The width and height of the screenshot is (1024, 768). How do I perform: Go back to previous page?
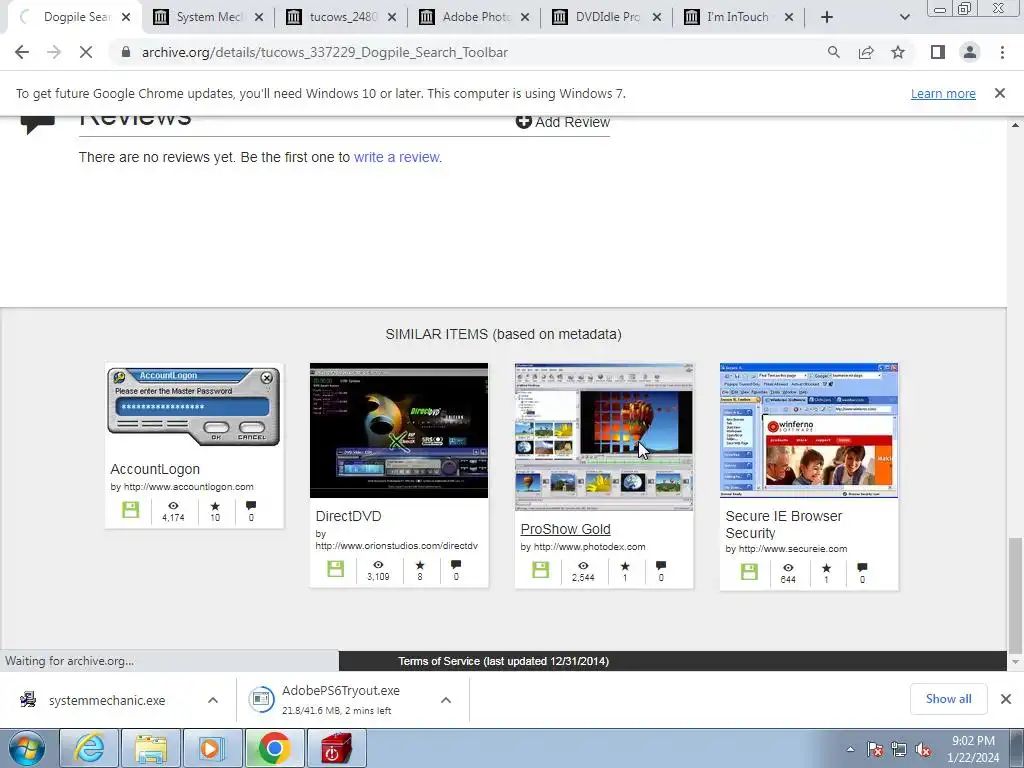pyautogui.click(x=22, y=52)
